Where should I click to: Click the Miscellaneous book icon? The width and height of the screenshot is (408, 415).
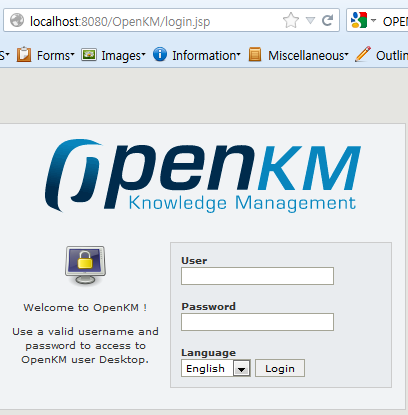point(255,55)
